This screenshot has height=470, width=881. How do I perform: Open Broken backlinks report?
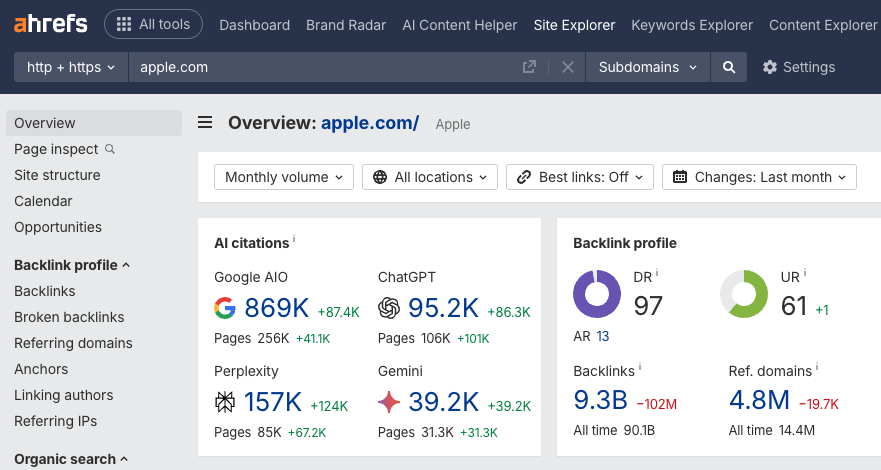(69, 317)
